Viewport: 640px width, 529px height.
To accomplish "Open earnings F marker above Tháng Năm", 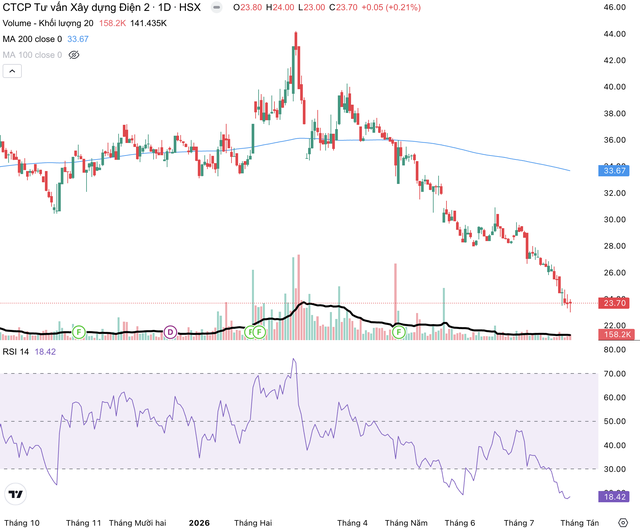I will (399, 332).
